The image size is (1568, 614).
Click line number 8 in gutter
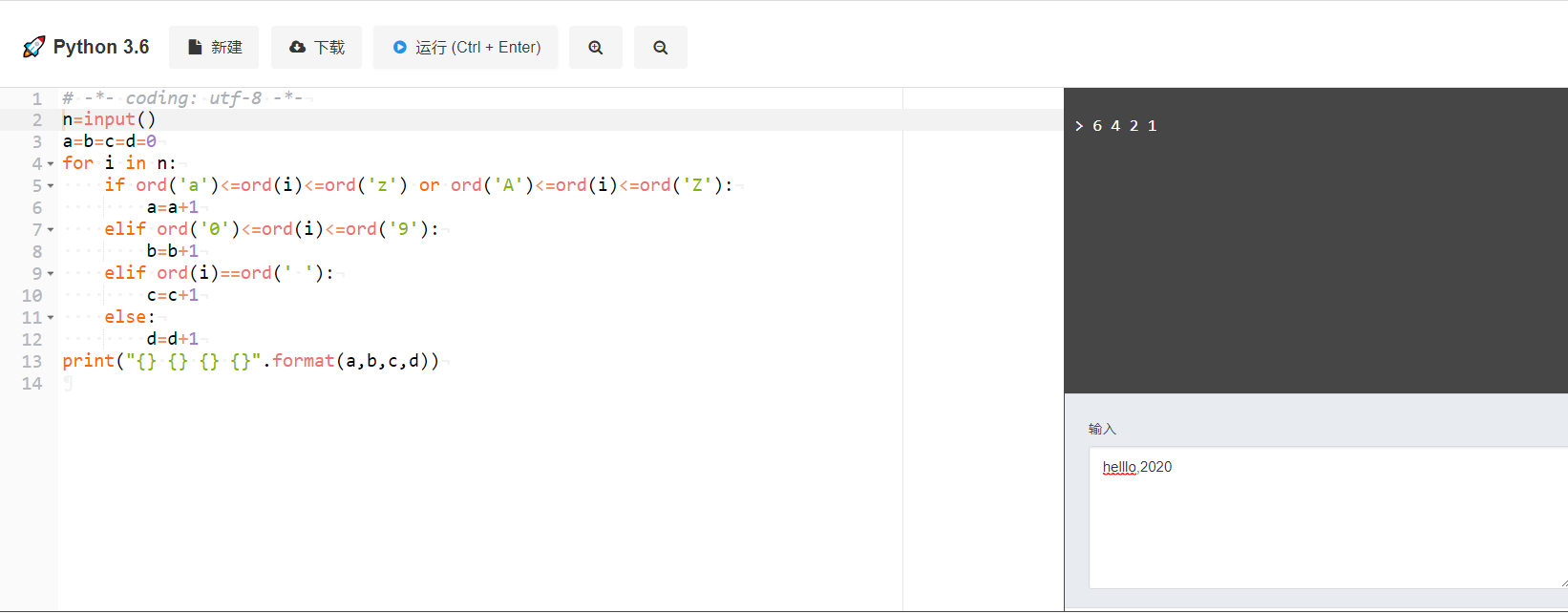[37, 252]
